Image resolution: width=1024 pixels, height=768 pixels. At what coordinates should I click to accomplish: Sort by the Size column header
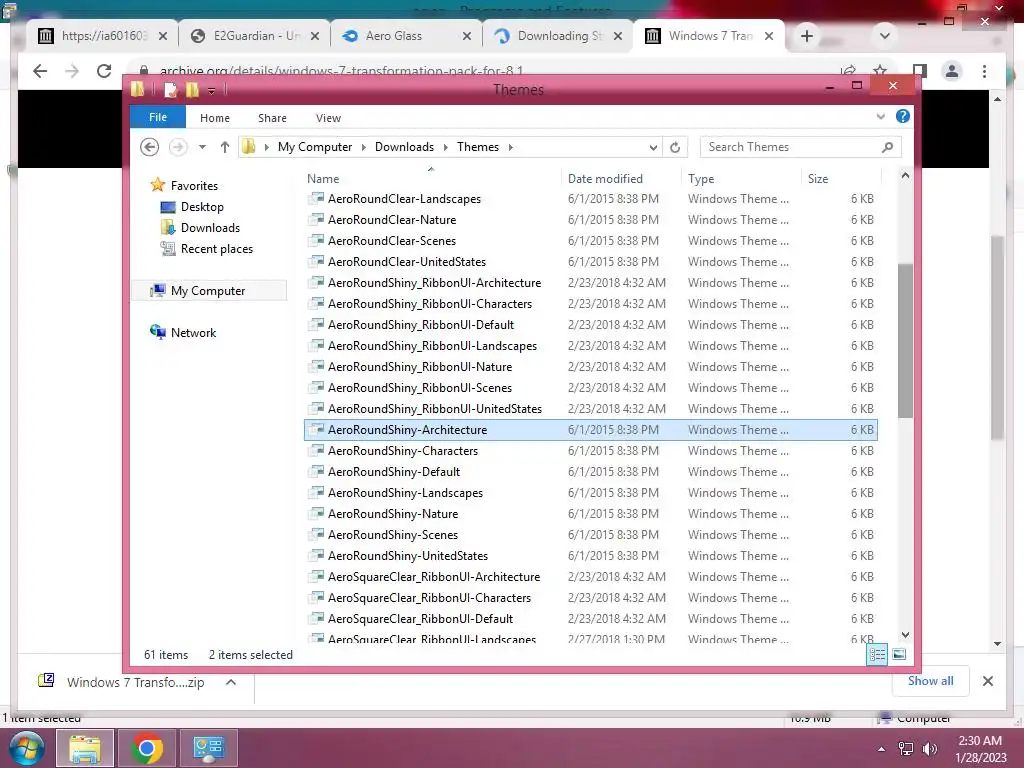(x=817, y=178)
